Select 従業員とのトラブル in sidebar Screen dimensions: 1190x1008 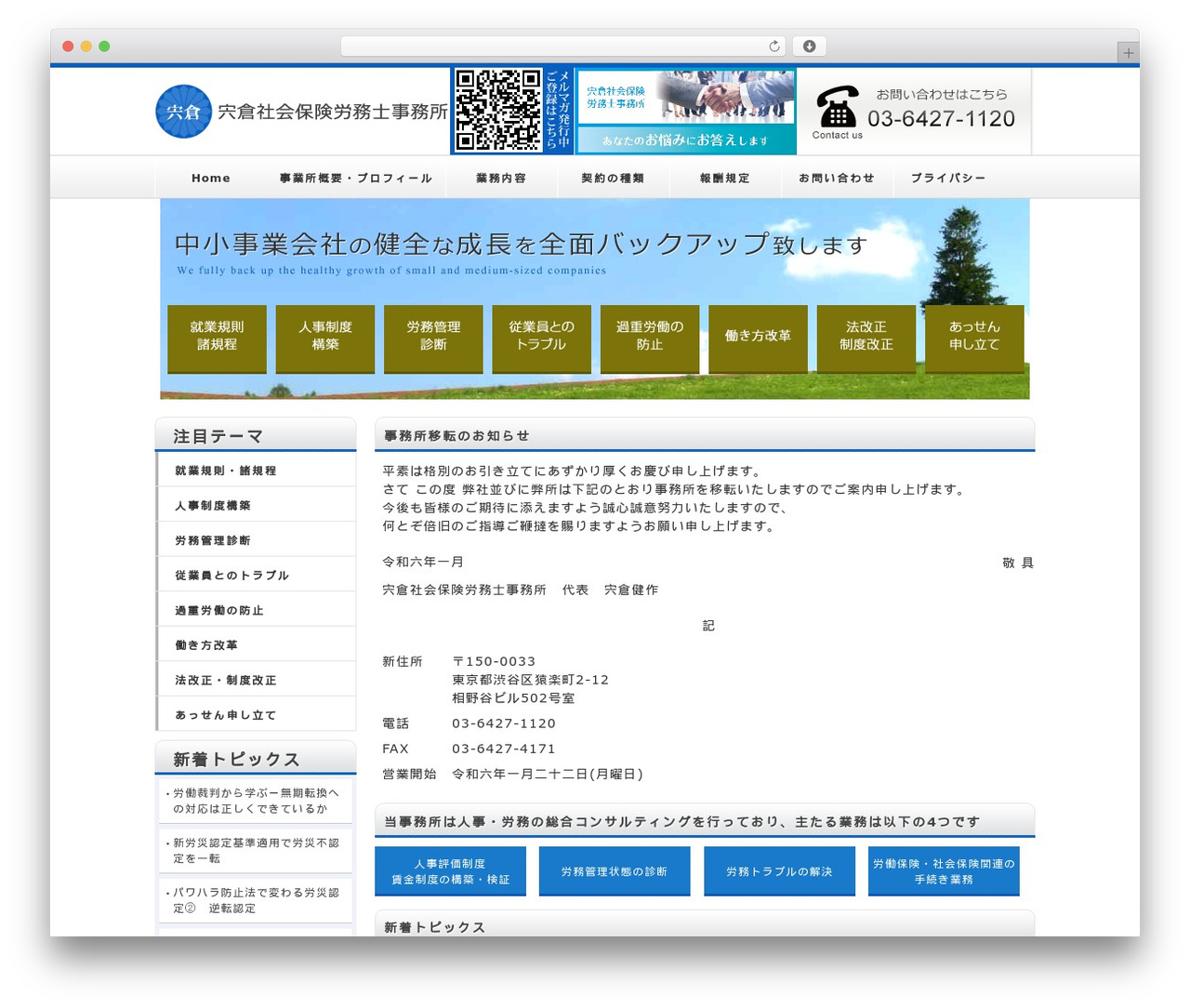click(256, 575)
